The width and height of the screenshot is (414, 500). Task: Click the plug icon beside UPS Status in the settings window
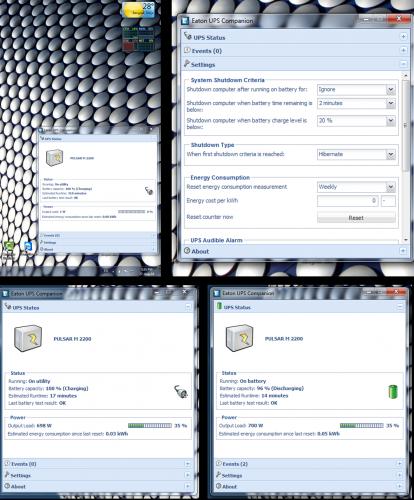[188, 36]
